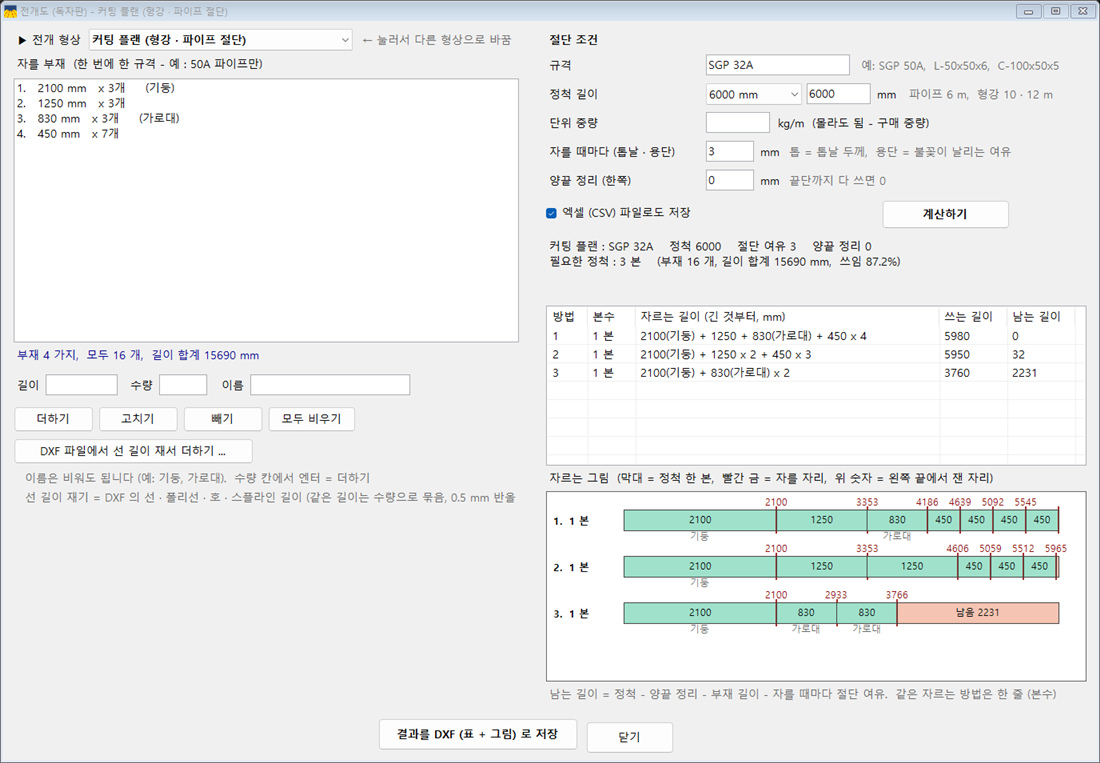Click 결과를 DXF (표 + 그림) 로 저장 button
This screenshot has width=1100, height=763.
tap(478, 734)
